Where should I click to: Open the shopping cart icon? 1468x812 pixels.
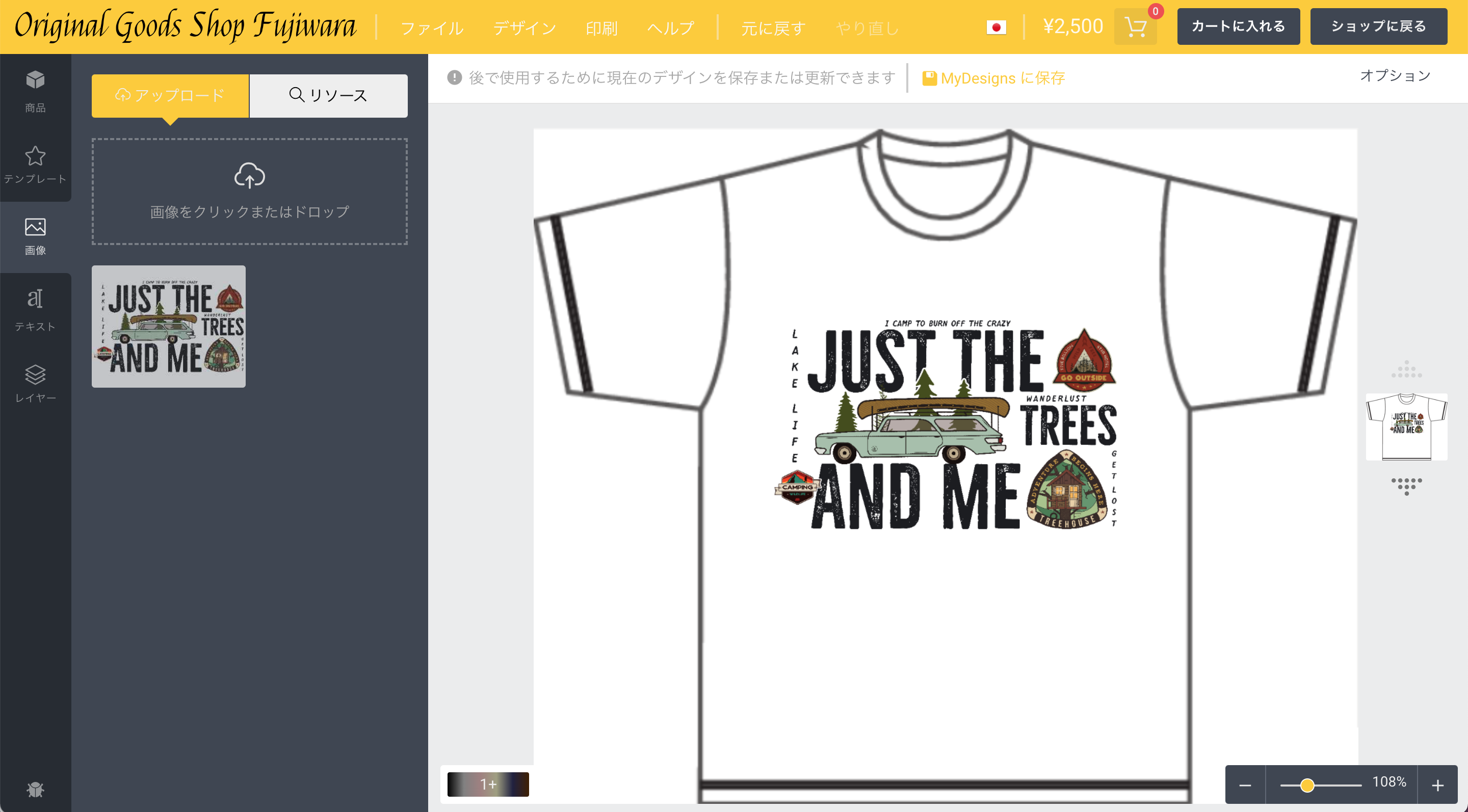click(1135, 27)
